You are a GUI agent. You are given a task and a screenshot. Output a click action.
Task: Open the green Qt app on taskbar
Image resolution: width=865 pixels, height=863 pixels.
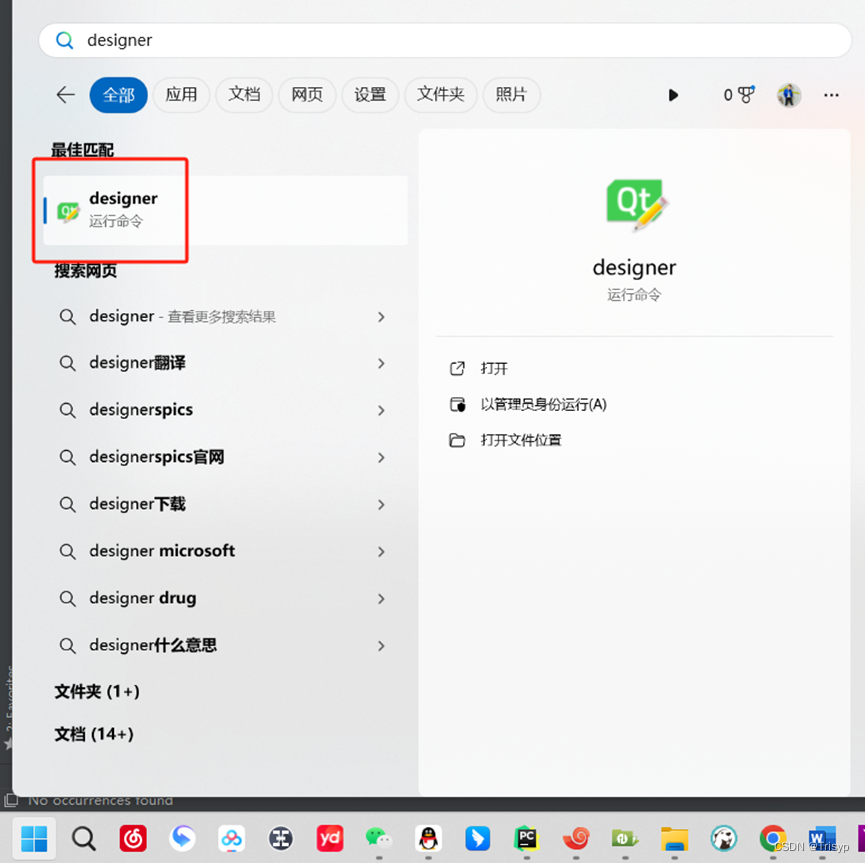tap(625, 839)
